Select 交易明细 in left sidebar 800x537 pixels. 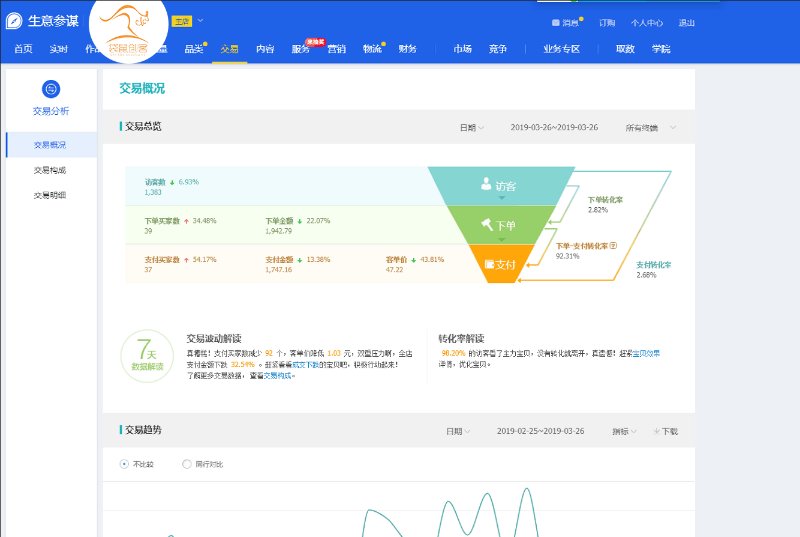coord(50,195)
